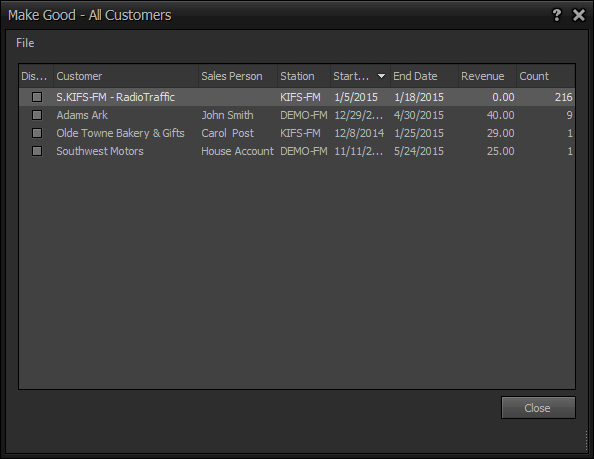Screen dimensions: 594x459
Task: Check the Olde Towne Bakery & Gifts box
Action: pos(37,133)
